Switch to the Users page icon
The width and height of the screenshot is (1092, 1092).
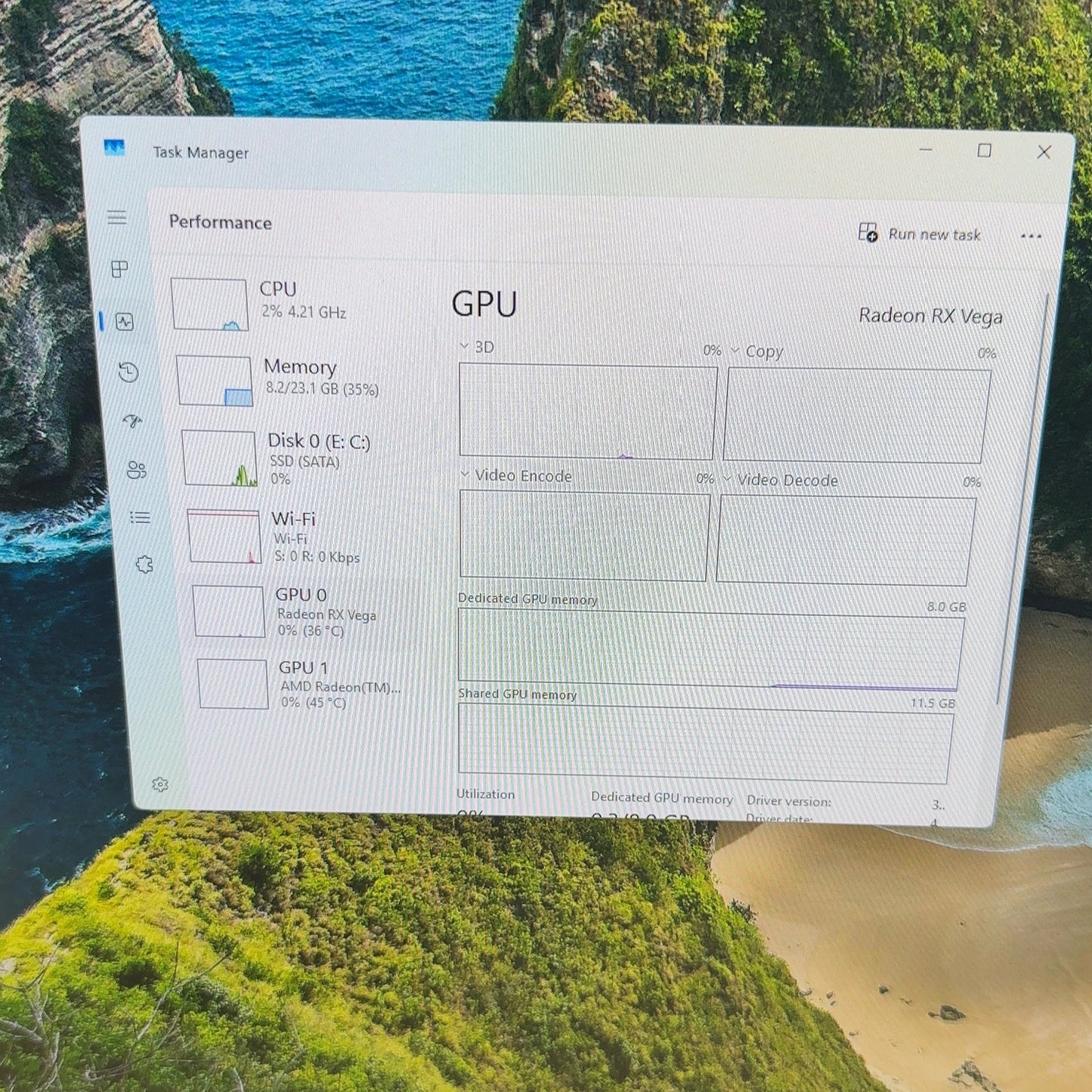137,470
